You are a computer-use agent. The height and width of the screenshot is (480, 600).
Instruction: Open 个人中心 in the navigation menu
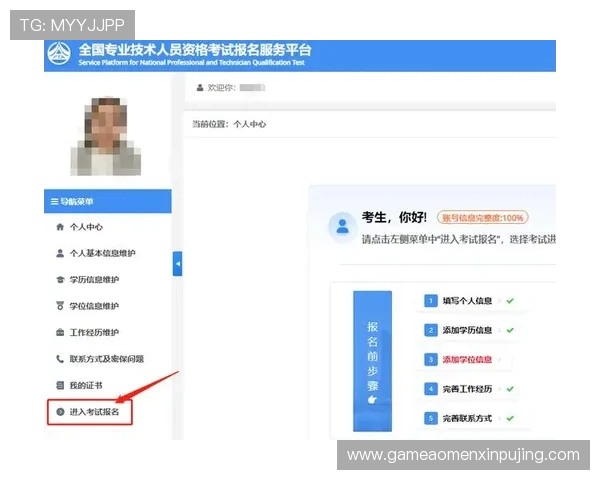click(x=86, y=227)
